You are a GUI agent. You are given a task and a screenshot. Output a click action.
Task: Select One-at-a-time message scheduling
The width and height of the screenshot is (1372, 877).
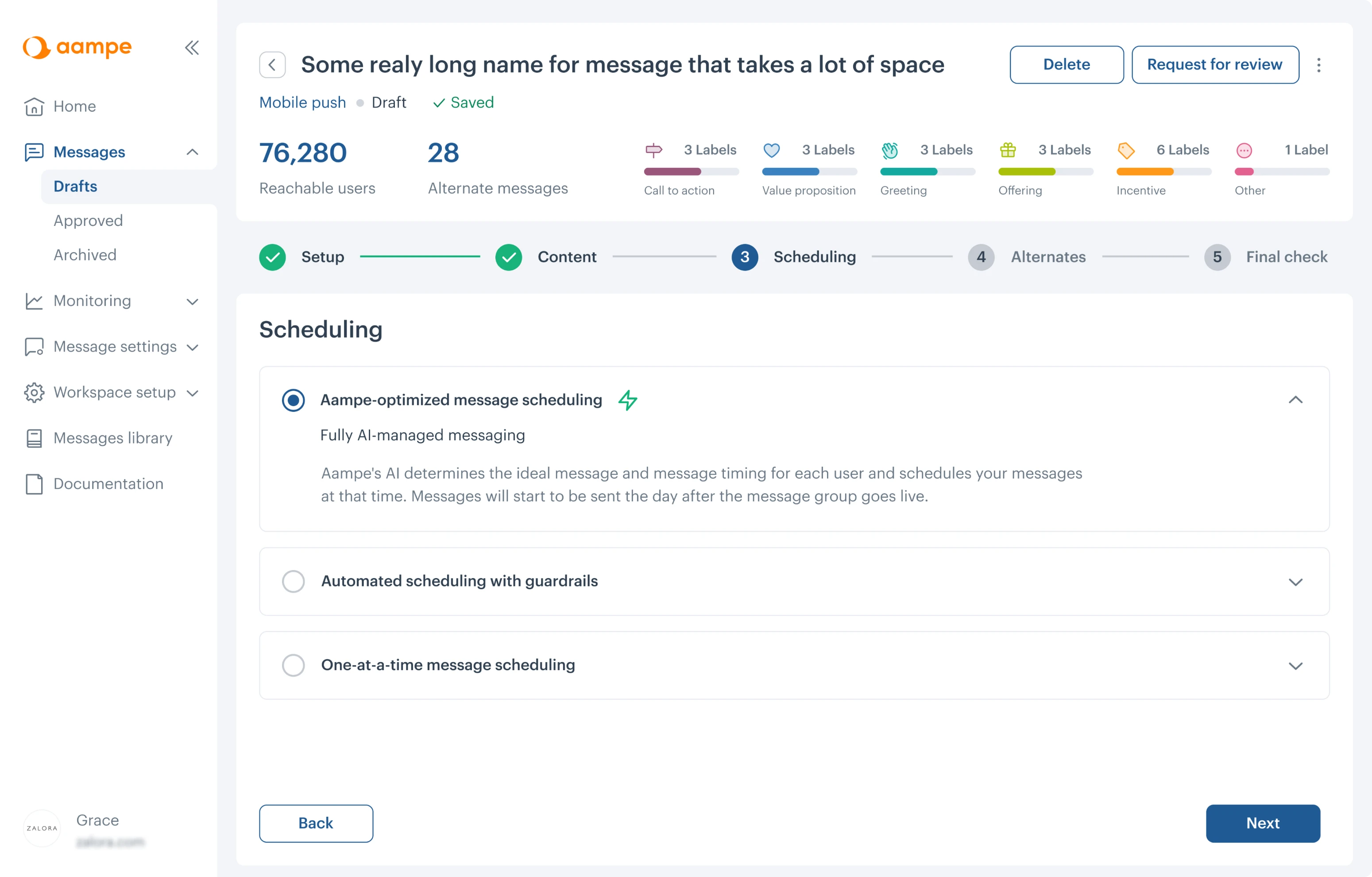293,665
